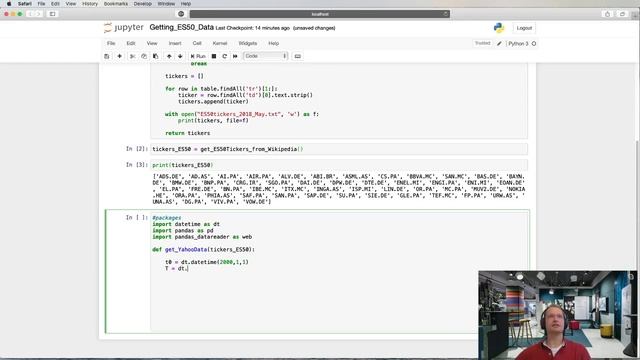The height and width of the screenshot is (360, 640).
Task: Interrupt the kernel with stop icon
Action: (x=214, y=56)
